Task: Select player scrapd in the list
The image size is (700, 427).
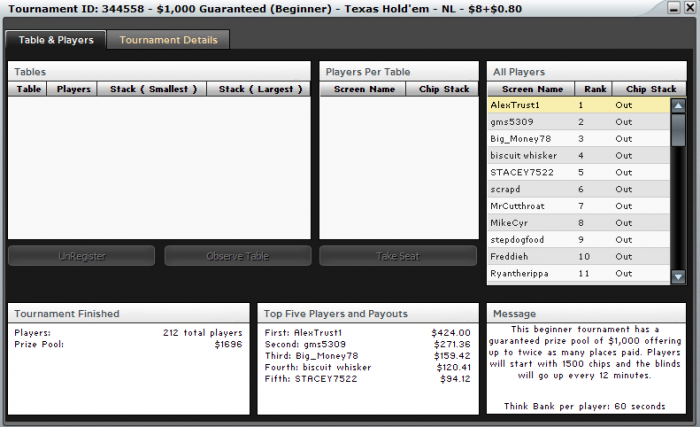Action: 579,189
